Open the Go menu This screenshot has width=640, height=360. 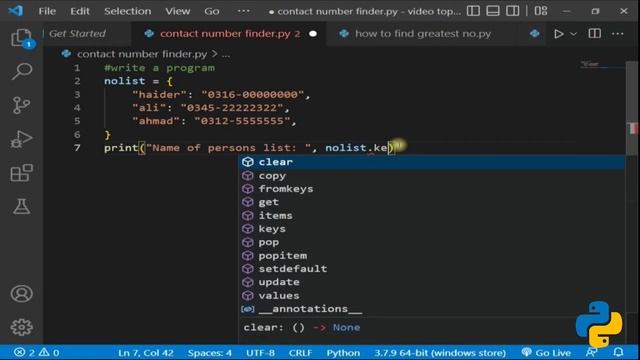[x=211, y=11]
